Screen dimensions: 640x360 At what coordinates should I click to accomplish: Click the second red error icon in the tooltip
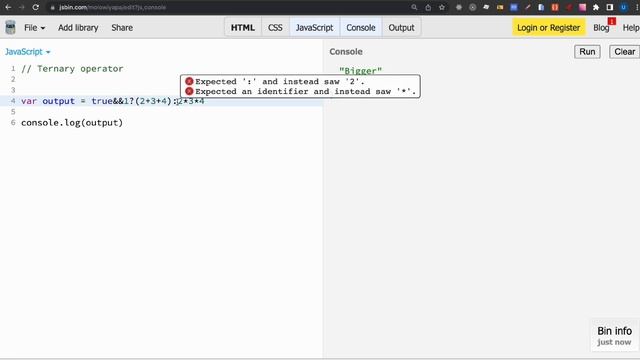pyautogui.click(x=189, y=91)
